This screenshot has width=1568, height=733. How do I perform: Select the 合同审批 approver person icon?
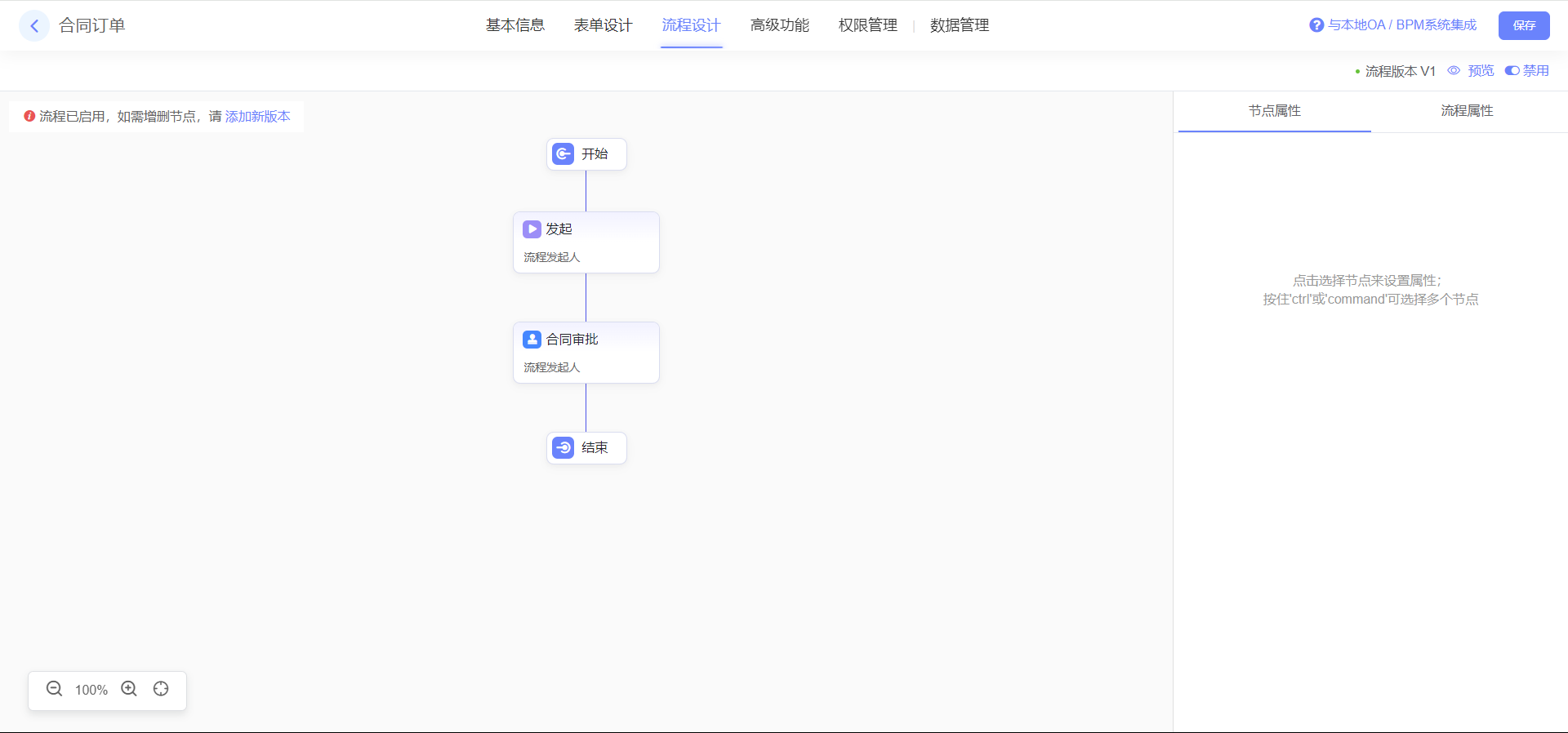[532, 340]
